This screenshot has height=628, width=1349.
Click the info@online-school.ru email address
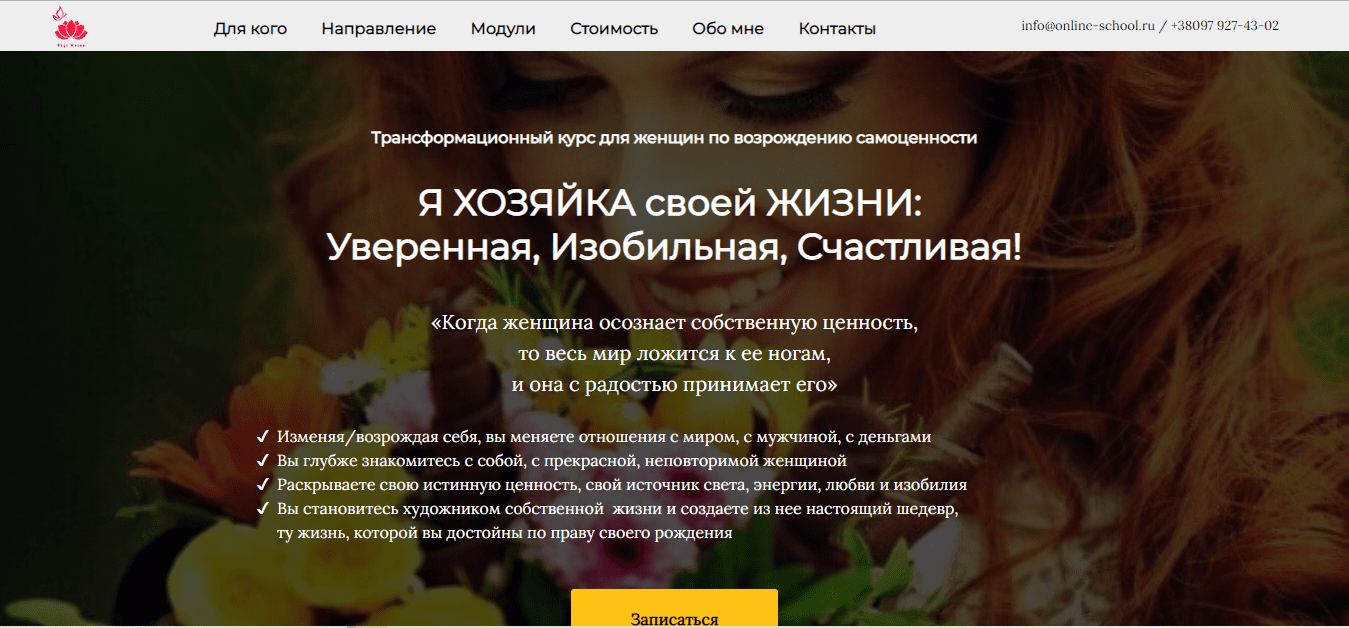(x=1087, y=26)
